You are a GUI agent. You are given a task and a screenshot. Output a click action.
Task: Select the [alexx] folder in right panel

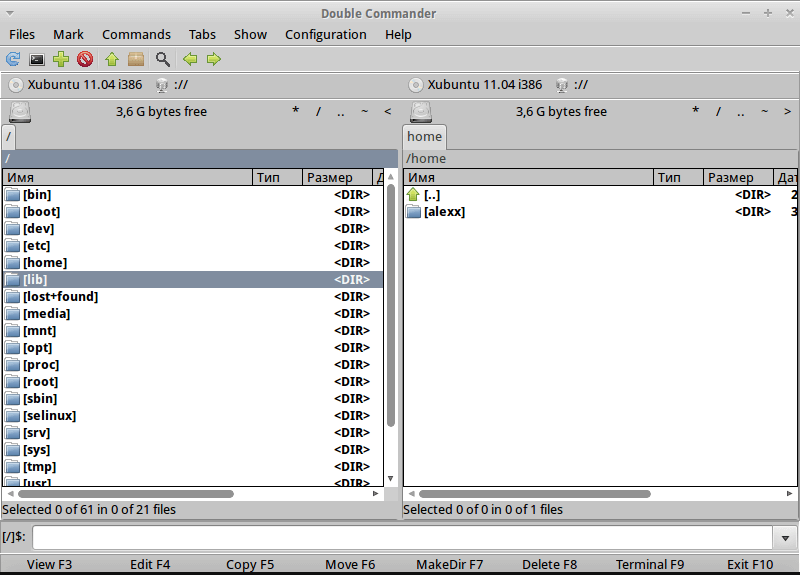444,212
